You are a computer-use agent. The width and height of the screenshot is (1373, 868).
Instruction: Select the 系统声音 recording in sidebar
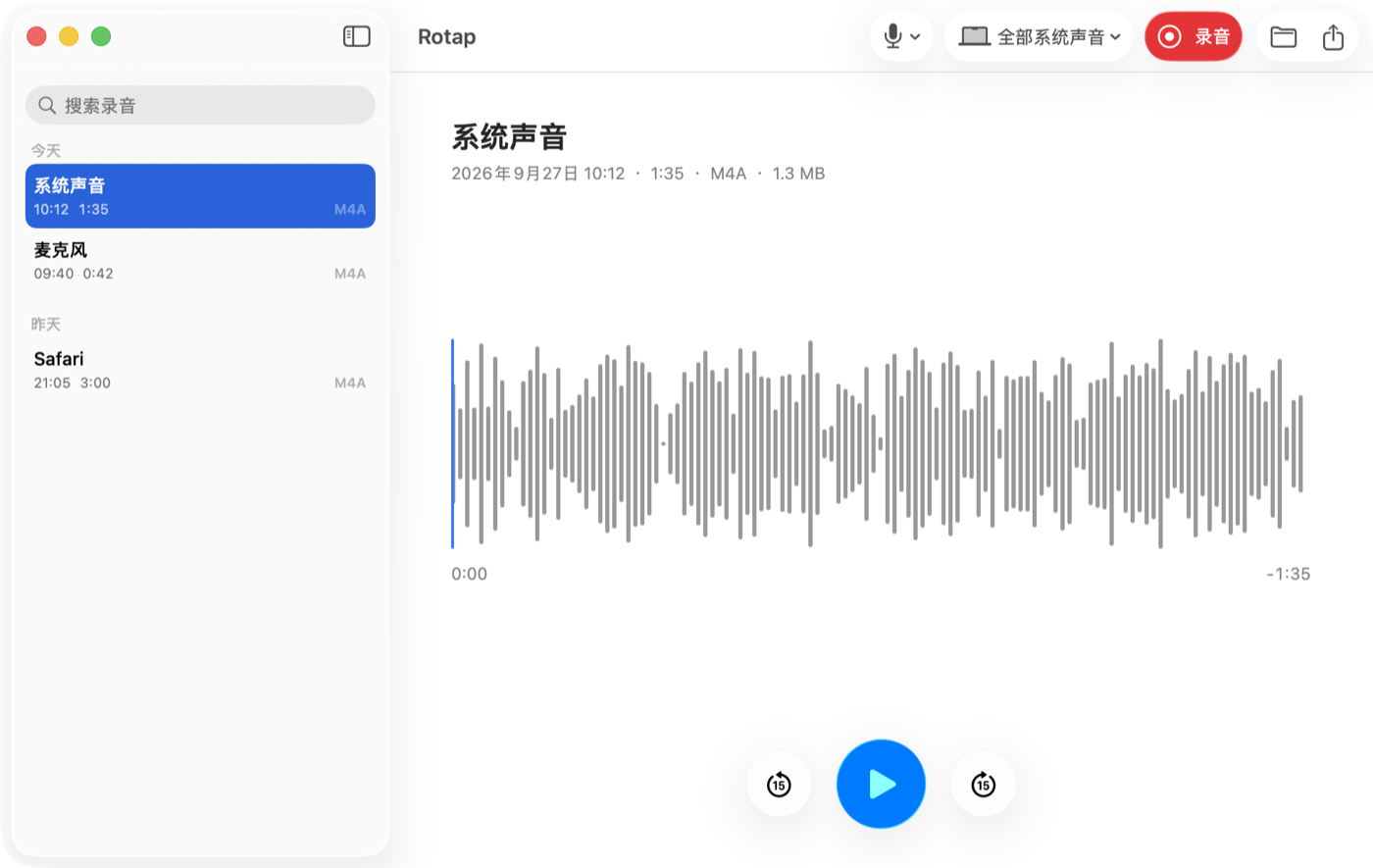tap(200, 196)
